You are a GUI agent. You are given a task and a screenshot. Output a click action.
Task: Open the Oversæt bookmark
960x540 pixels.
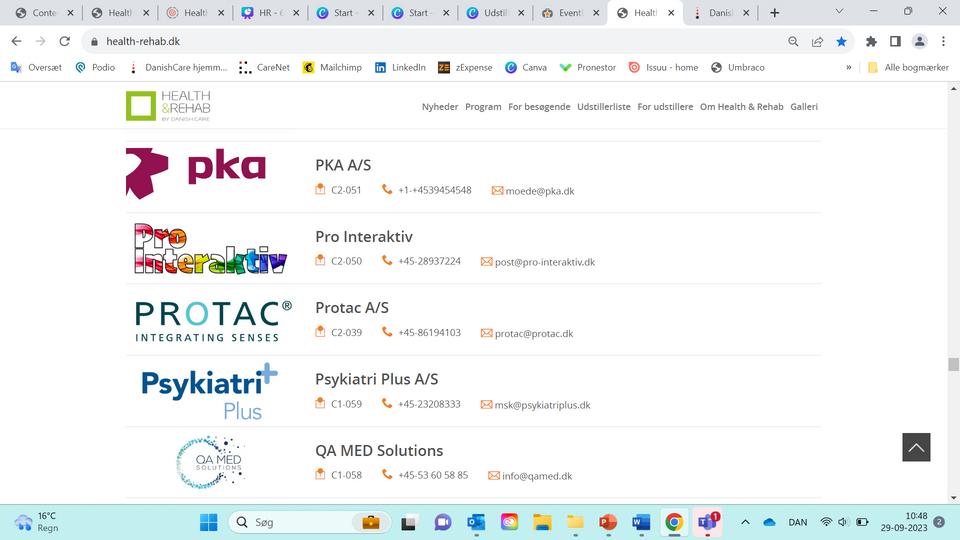point(37,67)
